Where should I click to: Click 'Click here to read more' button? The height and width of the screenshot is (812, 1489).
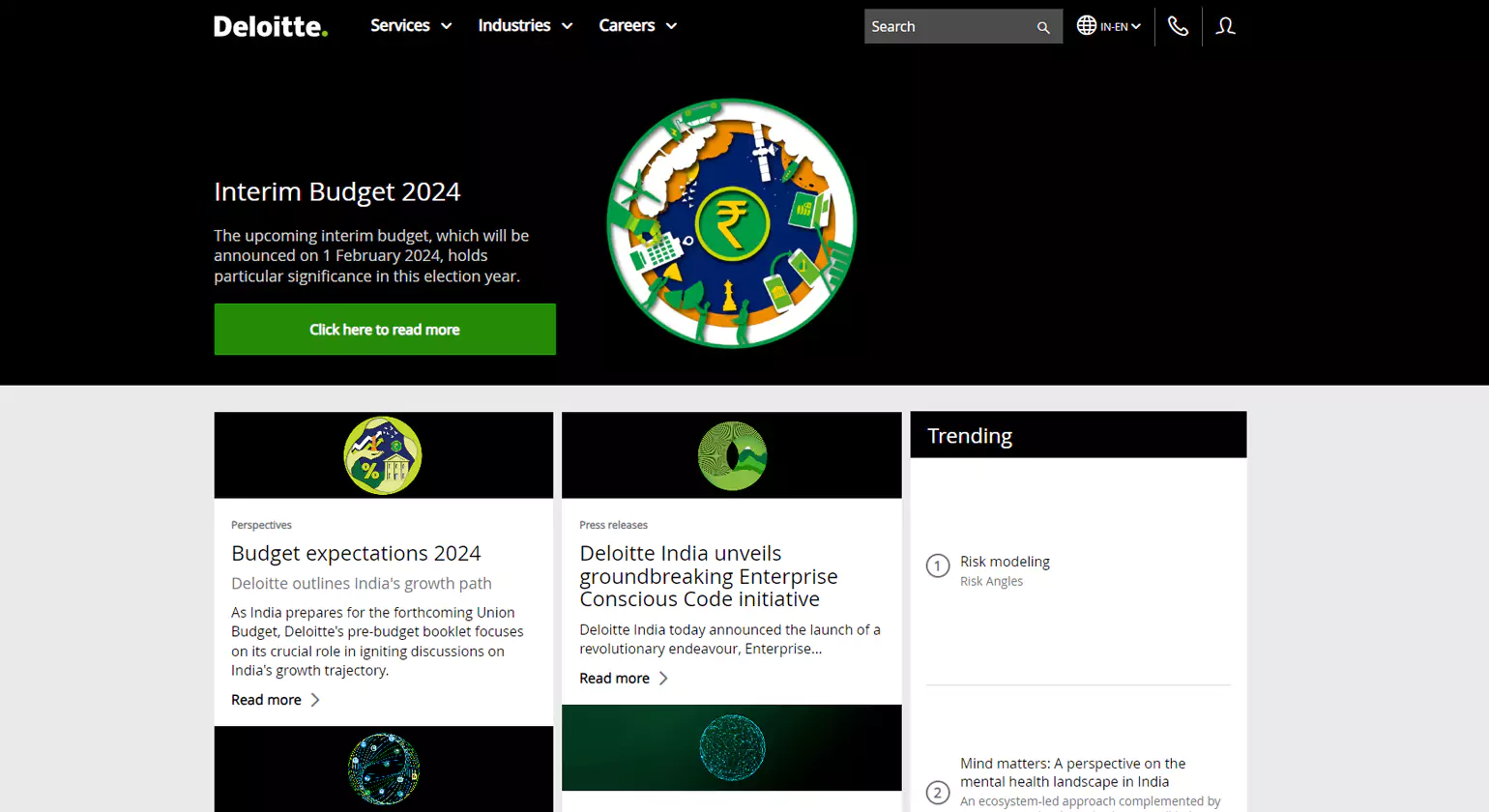(x=384, y=329)
